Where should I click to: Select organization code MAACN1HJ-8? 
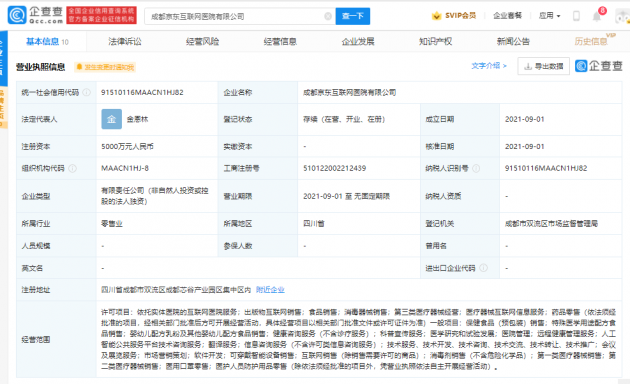(125, 168)
